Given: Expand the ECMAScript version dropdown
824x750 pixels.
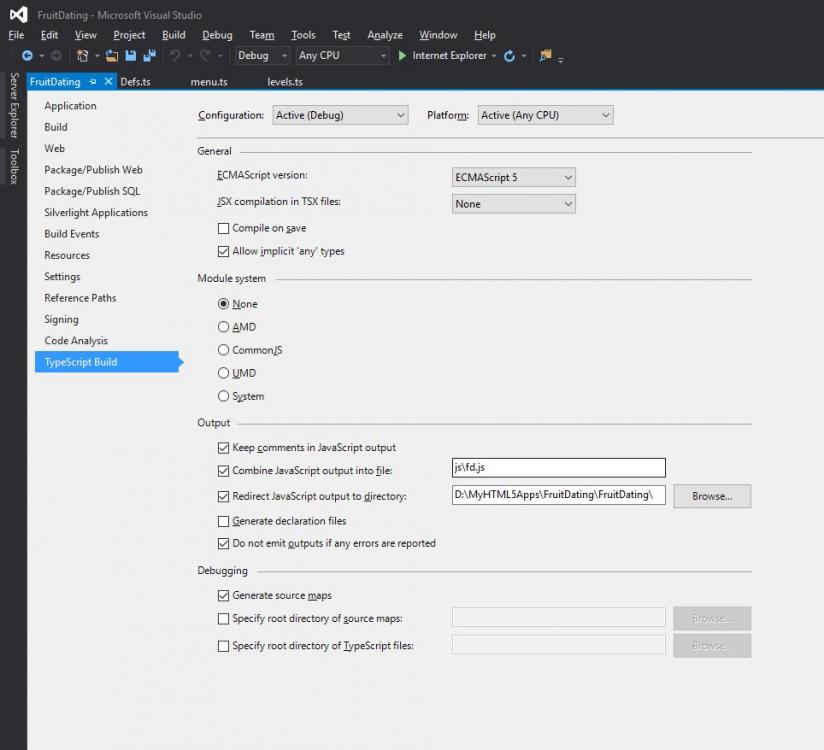Looking at the screenshot, I should tap(513, 177).
